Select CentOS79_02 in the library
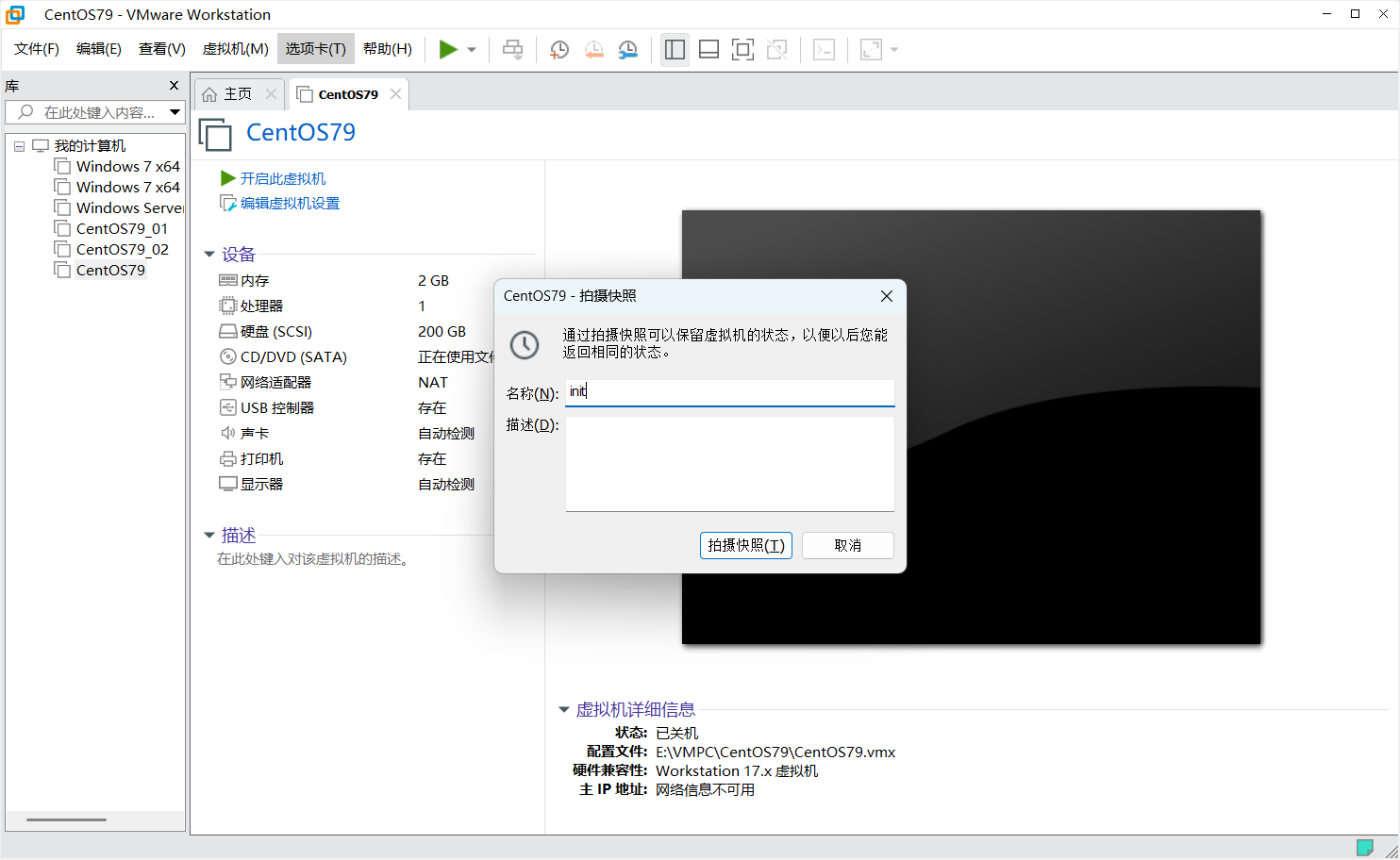Screen dimensions: 1400x860 click(111, 250)
